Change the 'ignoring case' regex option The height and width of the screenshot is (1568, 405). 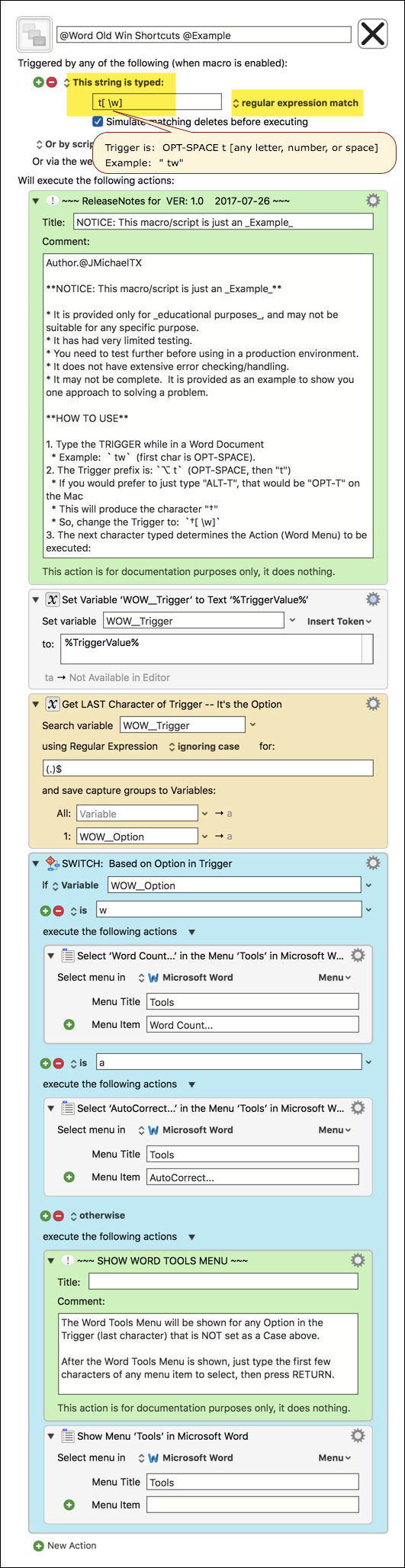click(204, 747)
